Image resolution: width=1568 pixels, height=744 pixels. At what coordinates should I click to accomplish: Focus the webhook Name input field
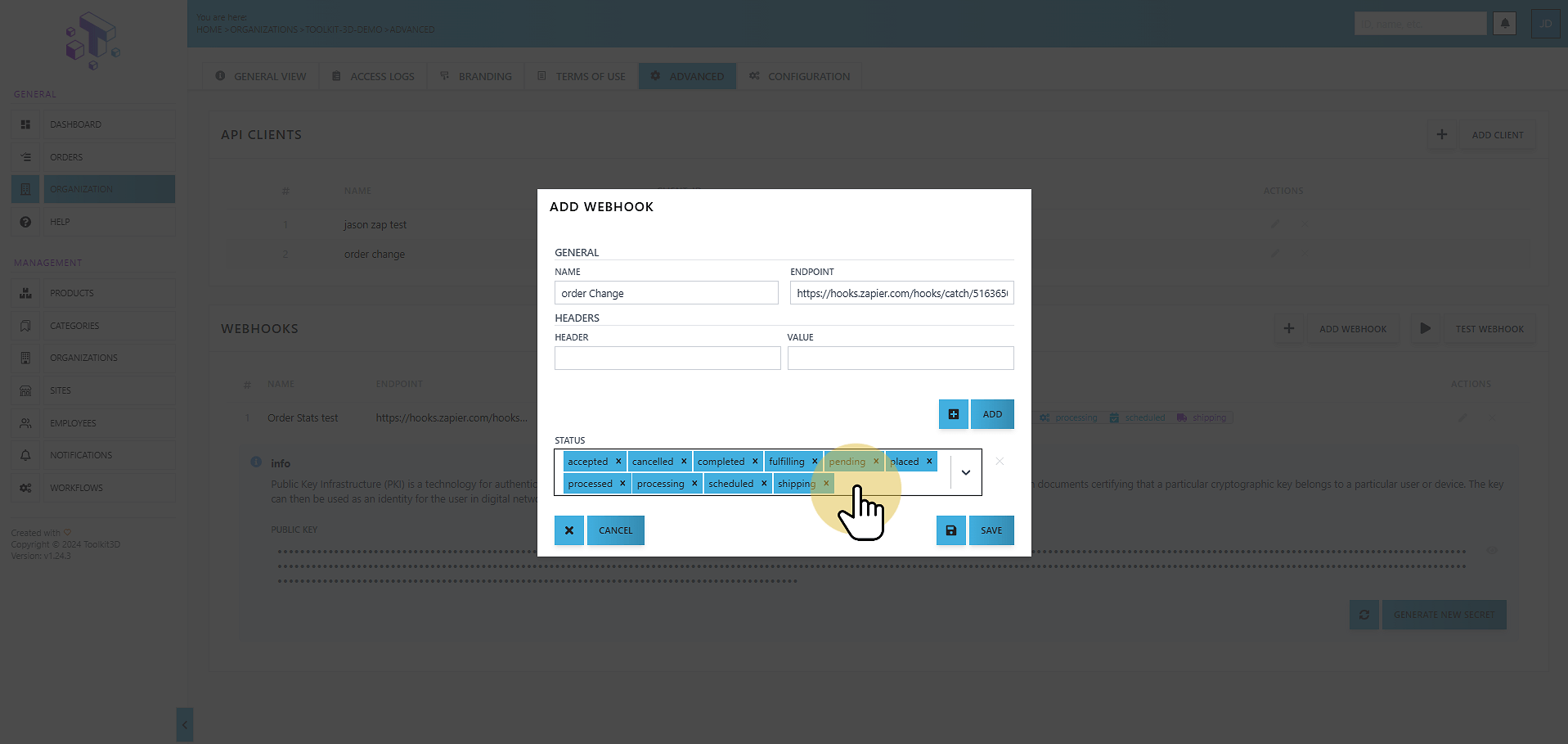(x=667, y=293)
